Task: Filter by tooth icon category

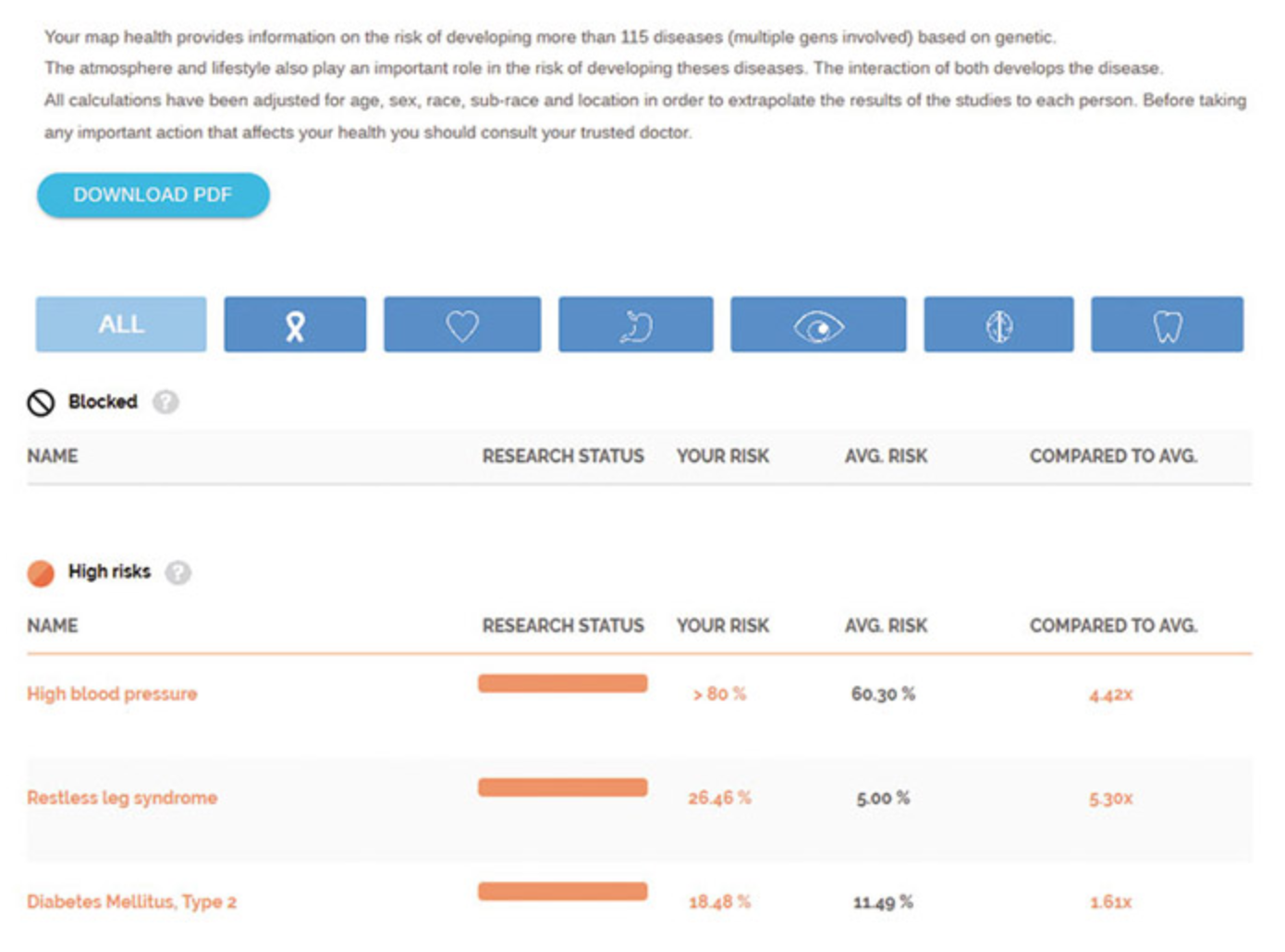Action: (x=1167, y=324)
